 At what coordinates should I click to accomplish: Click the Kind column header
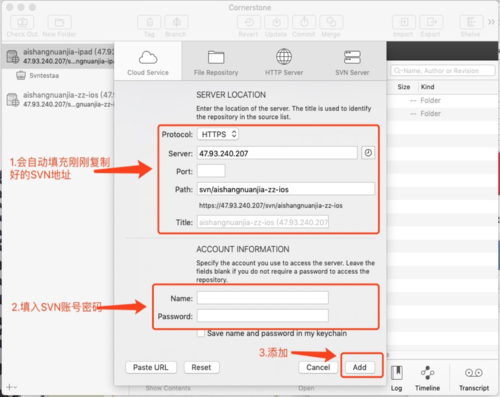click(427, 87)
